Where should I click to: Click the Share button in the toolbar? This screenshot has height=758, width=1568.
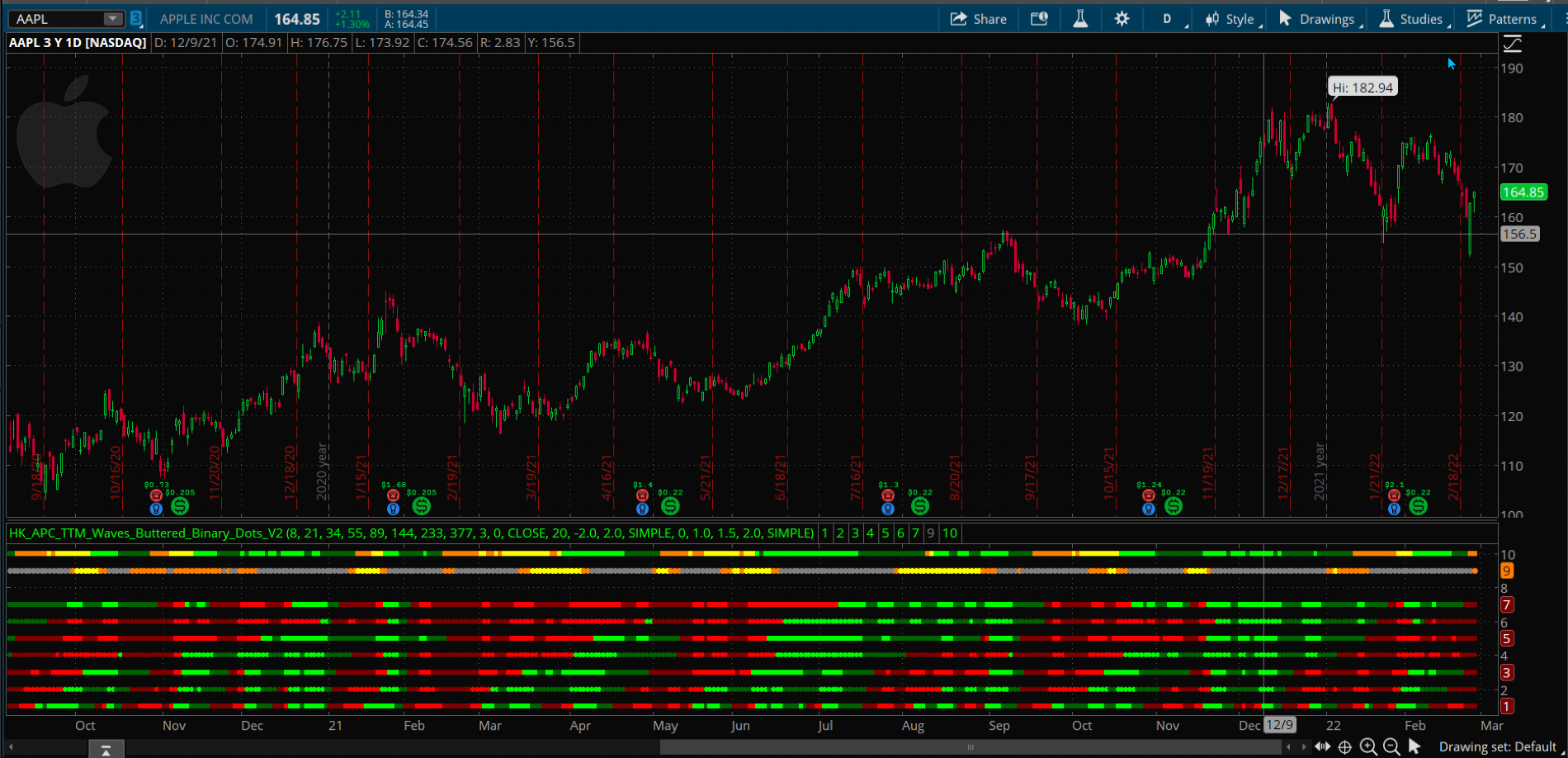tap(979, 19)
